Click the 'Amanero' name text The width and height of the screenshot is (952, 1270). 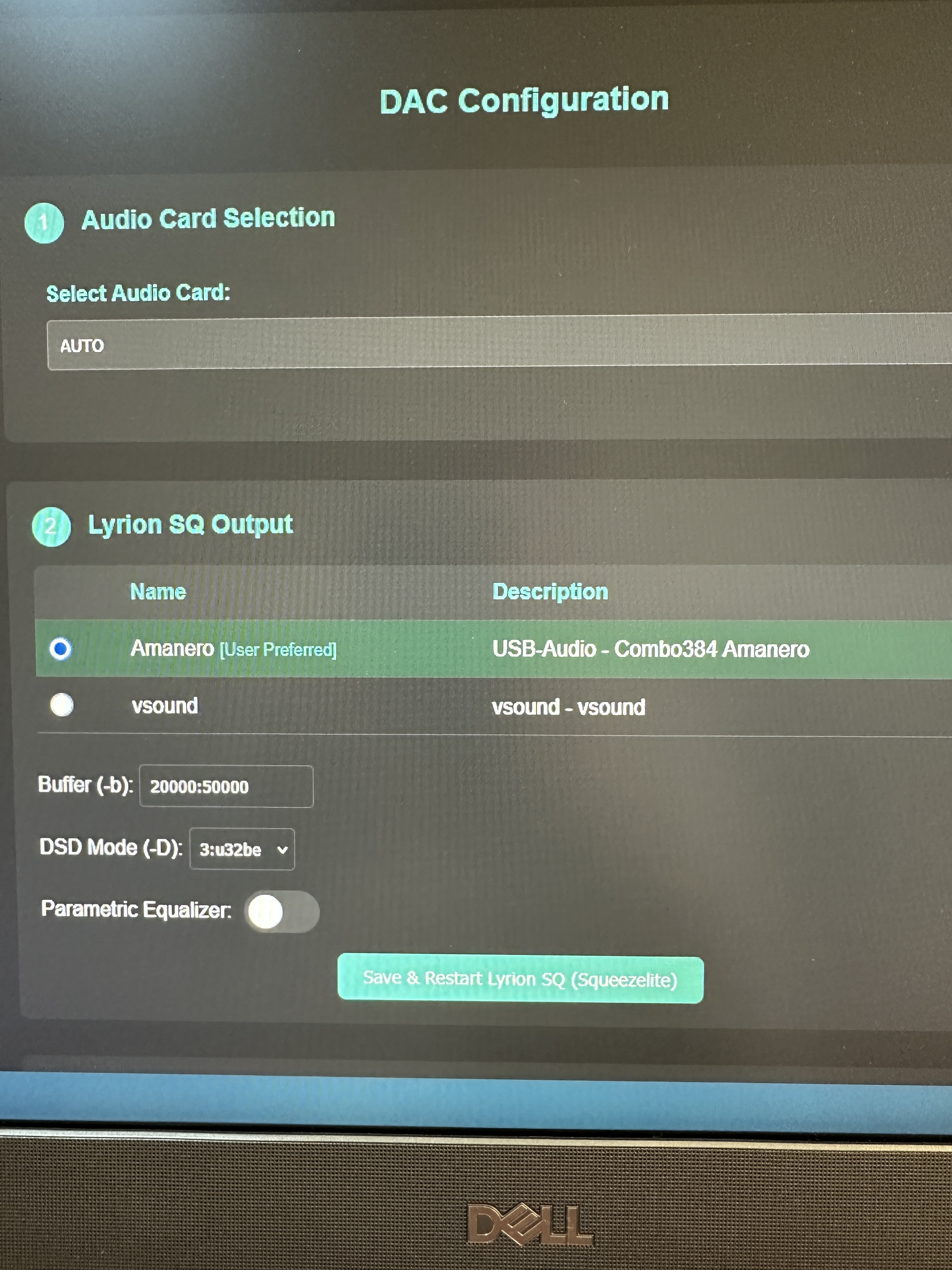click(172, 648)
